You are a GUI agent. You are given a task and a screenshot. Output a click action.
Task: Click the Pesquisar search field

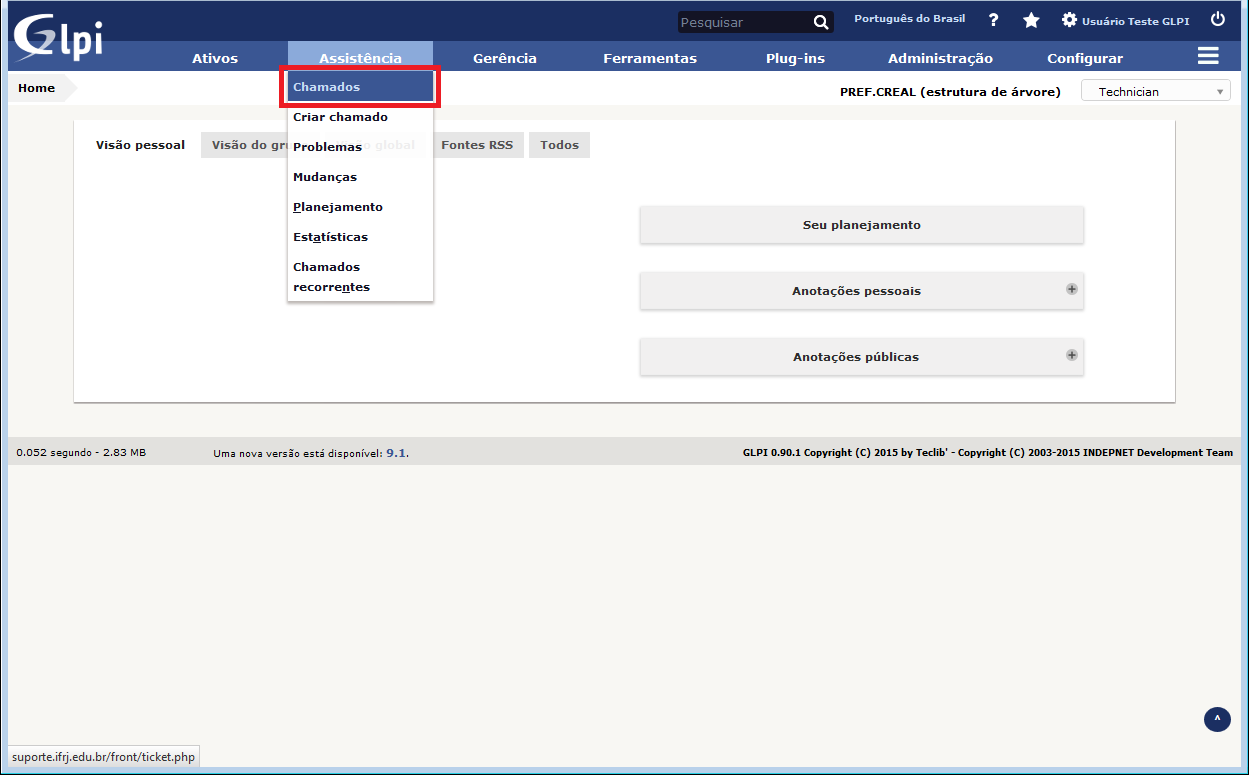(742, 22)
